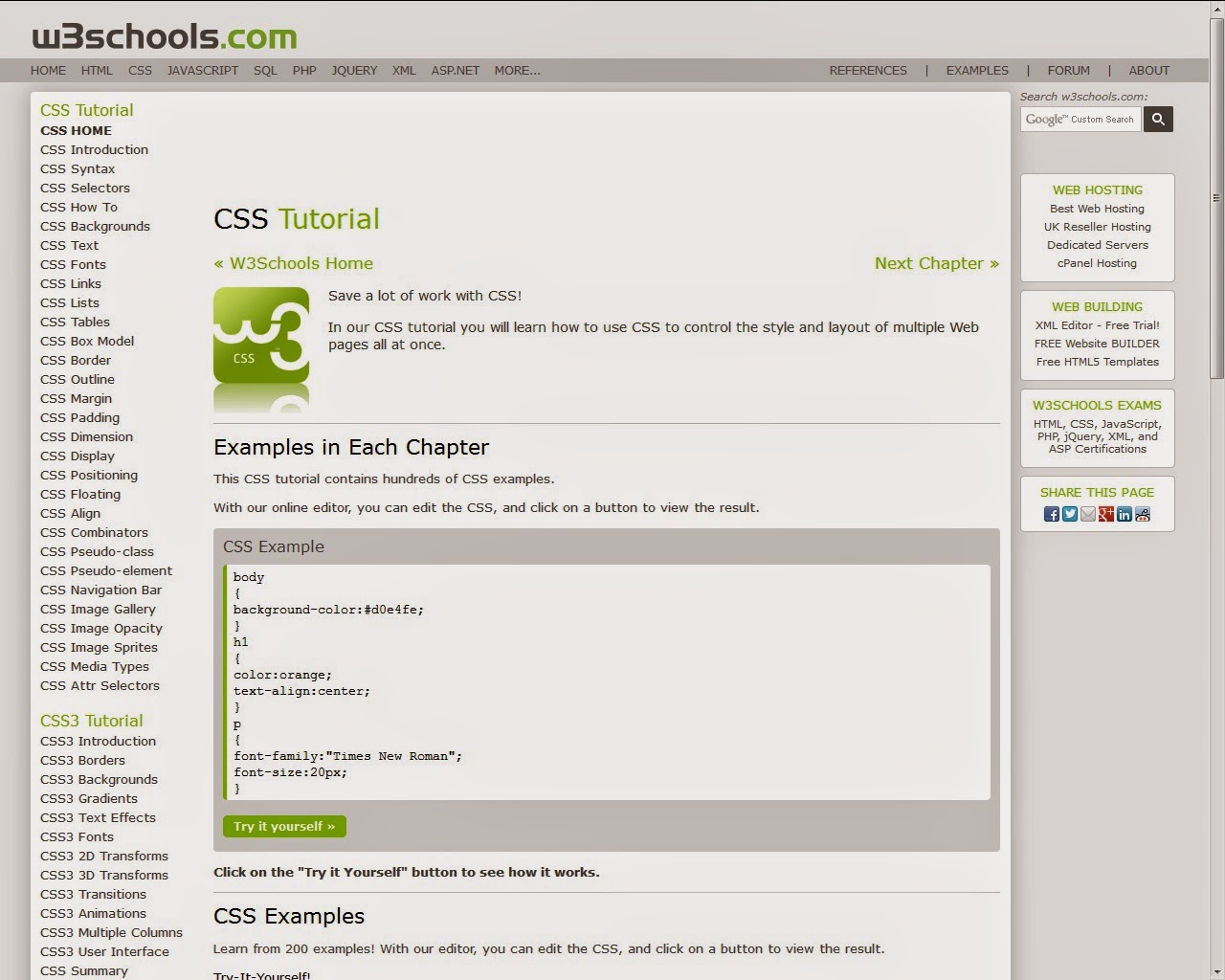Open CSS Image Gallery in the sidebar
1225x980 pixels.
pos(98,609)
